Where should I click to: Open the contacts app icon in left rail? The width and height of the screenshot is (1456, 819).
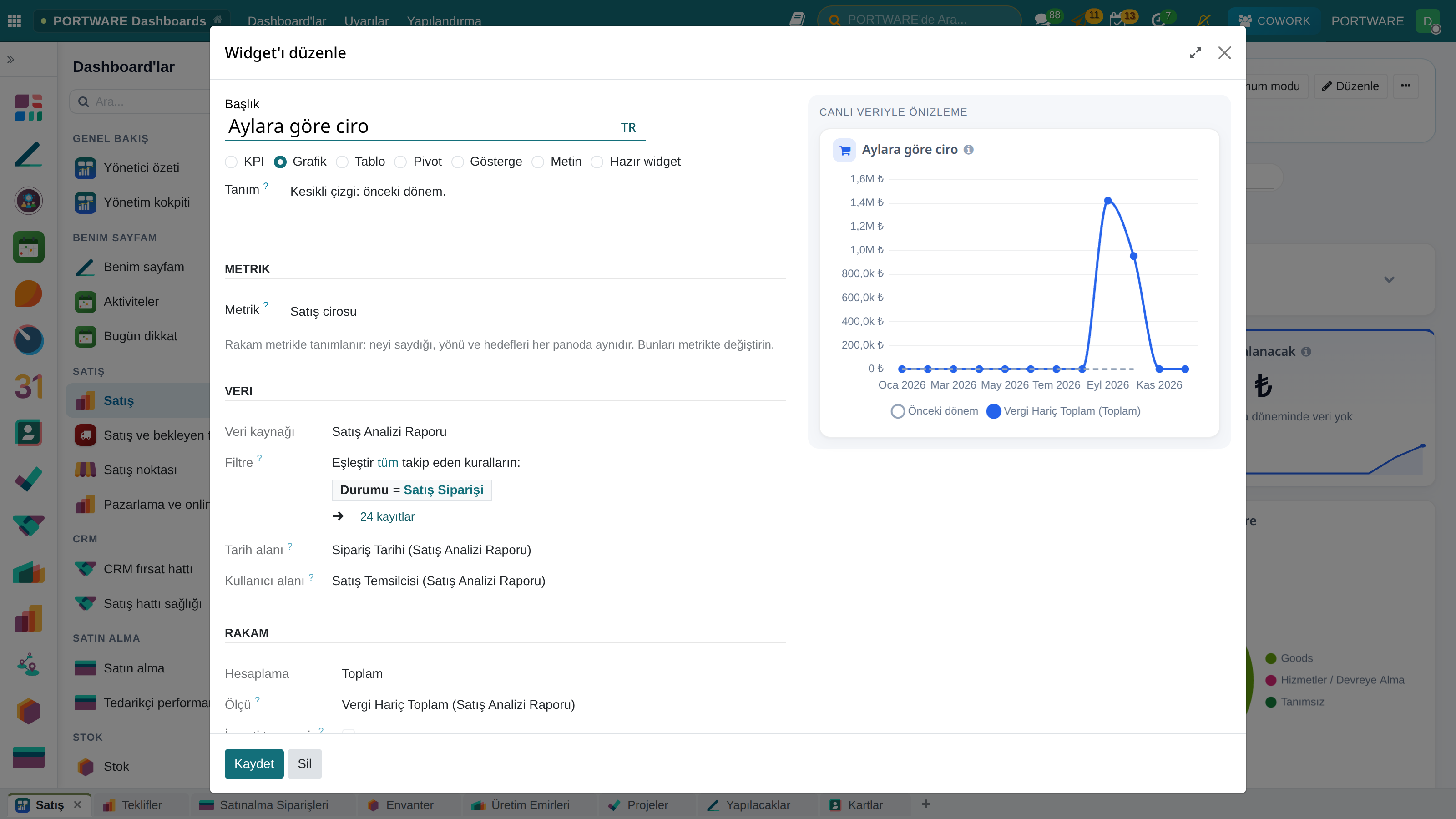click(28, 433)
